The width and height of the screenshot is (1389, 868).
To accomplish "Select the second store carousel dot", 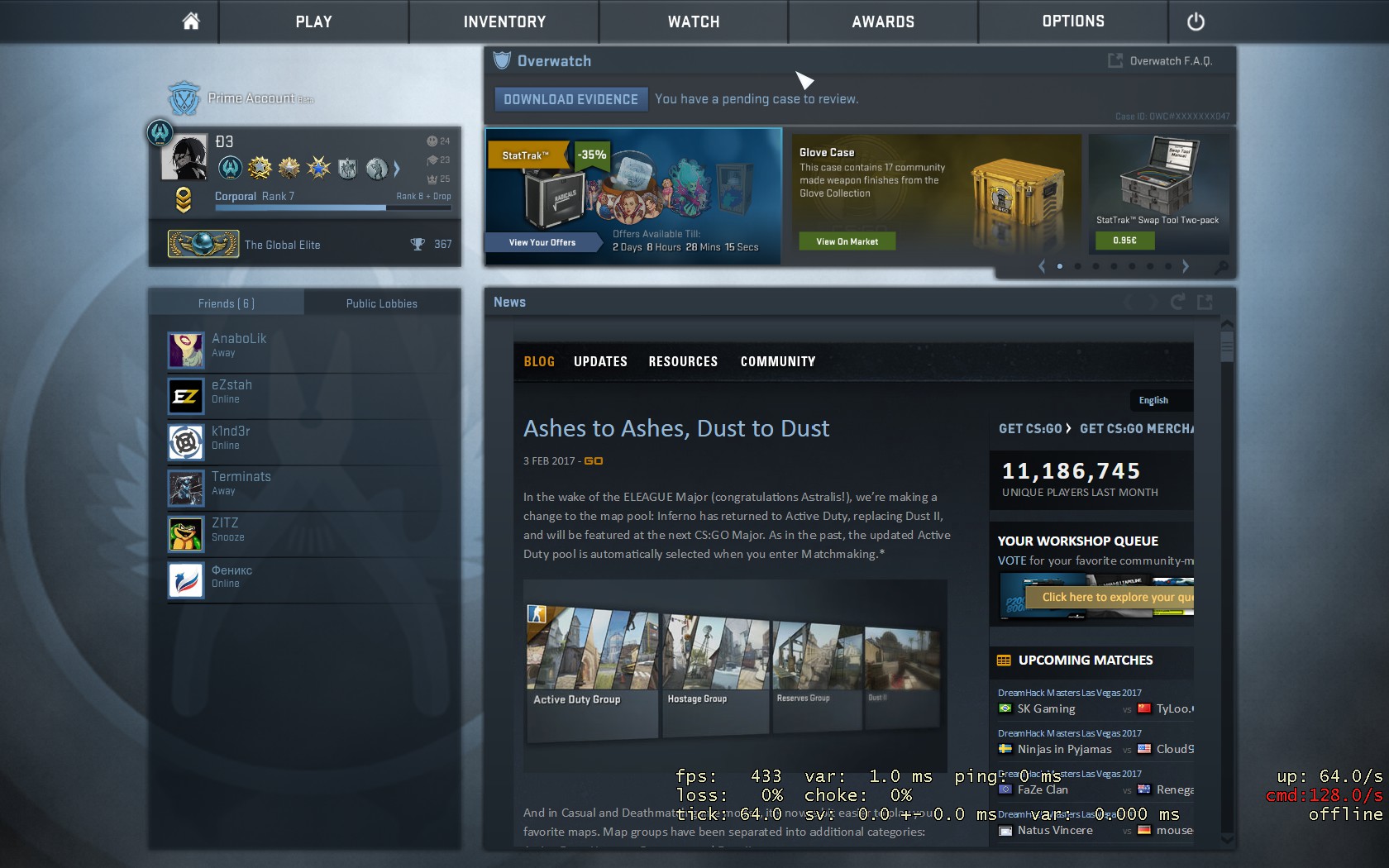I will pyautogui.click(x=1077, y=266).
